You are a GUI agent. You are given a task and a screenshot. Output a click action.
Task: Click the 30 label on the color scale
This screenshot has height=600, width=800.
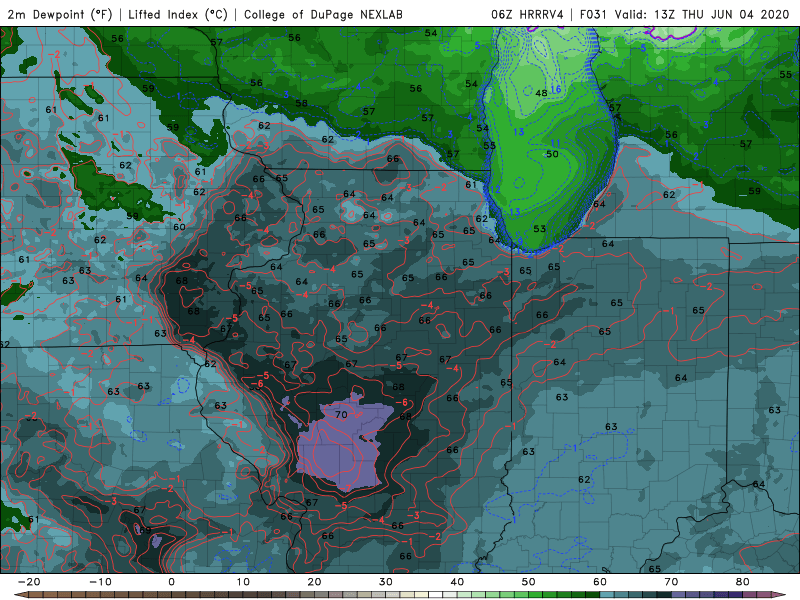386,582
